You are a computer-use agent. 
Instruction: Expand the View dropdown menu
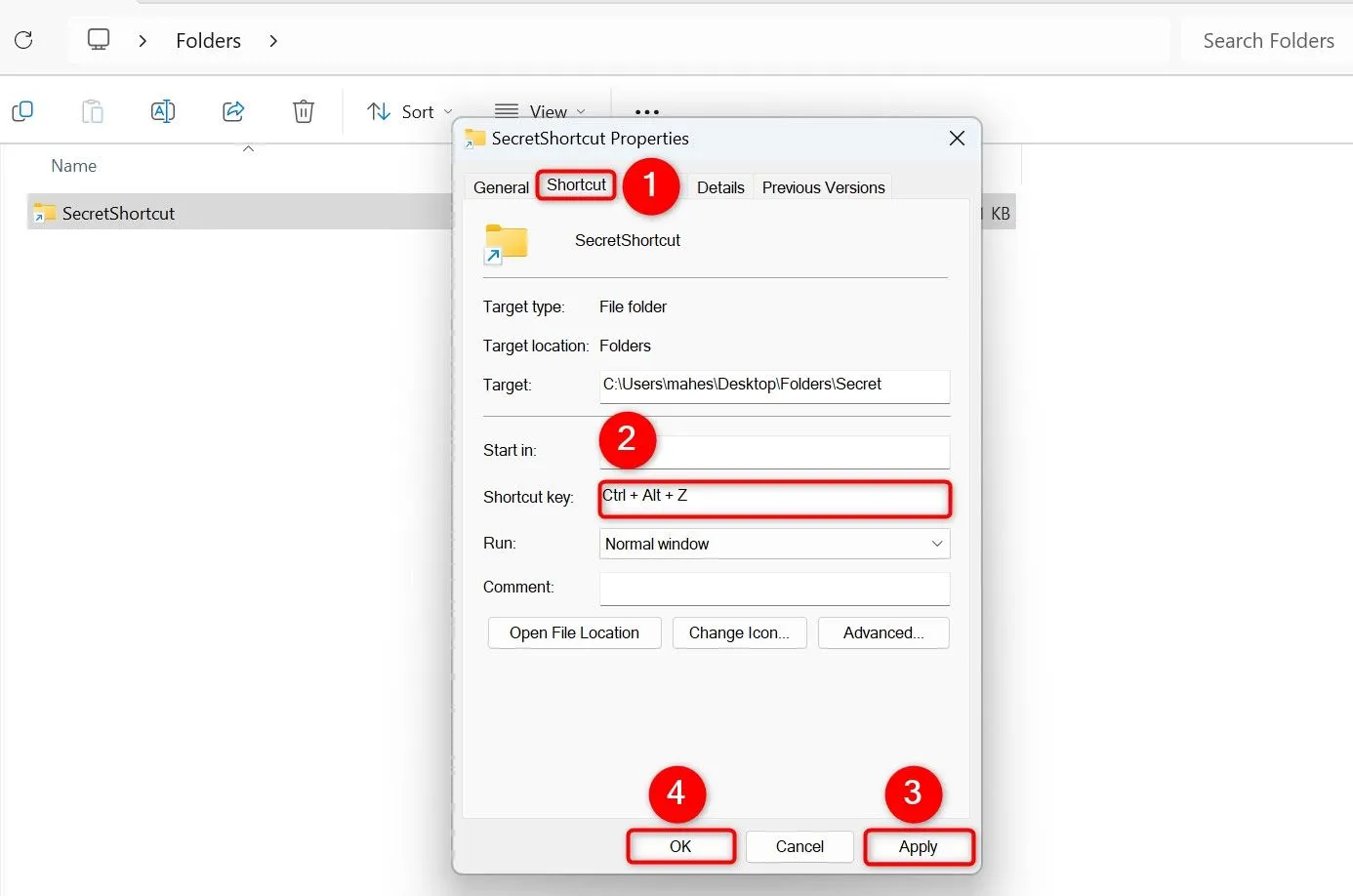point(540,111)
